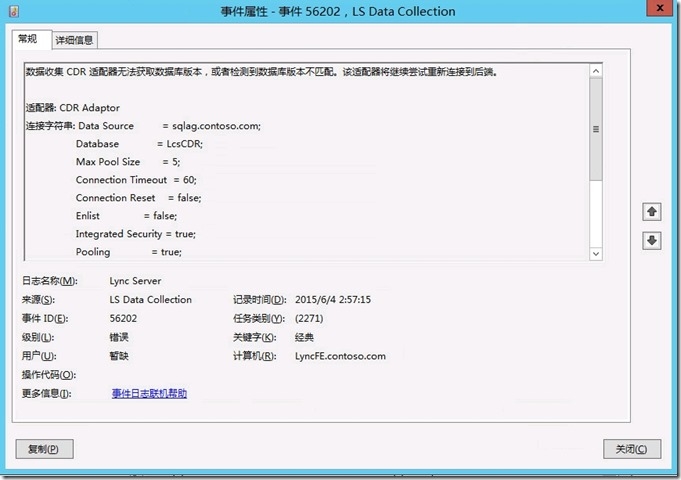
Task: Open the 事件日志联机帮助 link
Action: 149,394
